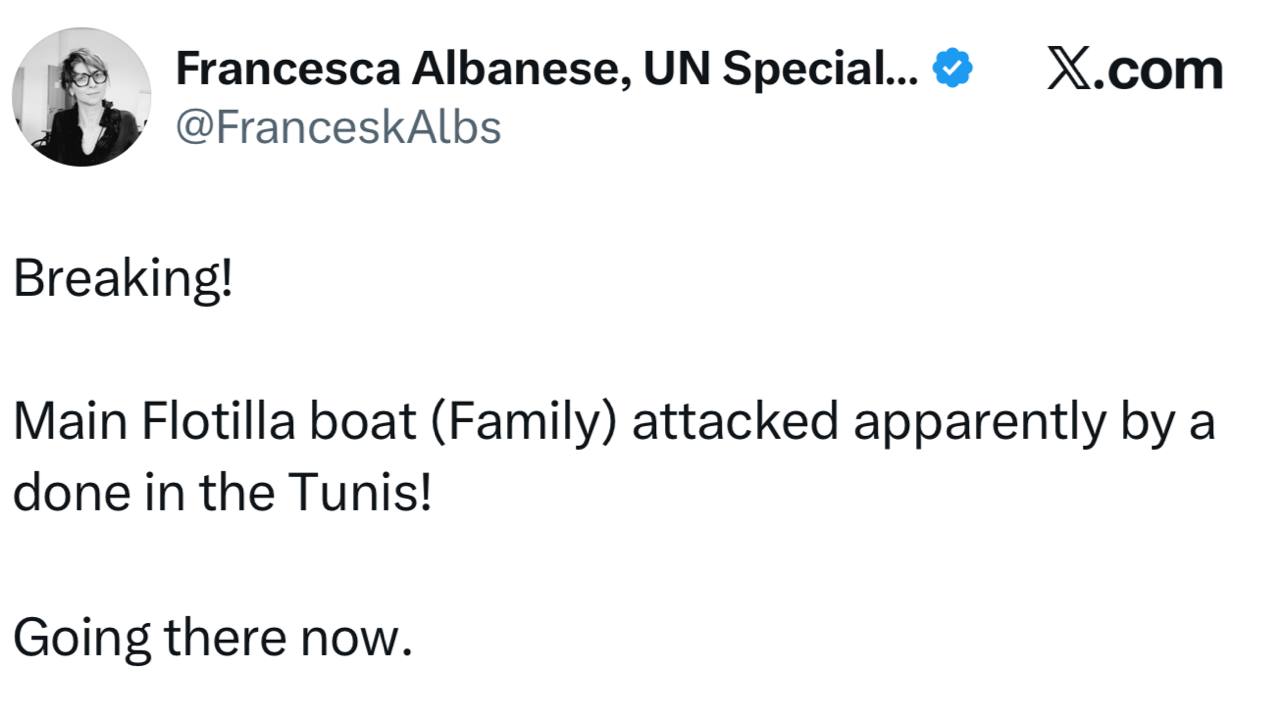Image resolution: width=1280 pixels, height=719 pixels.
Task: Click the display name "Francesca Albanese"
Action: pos(400,69)
